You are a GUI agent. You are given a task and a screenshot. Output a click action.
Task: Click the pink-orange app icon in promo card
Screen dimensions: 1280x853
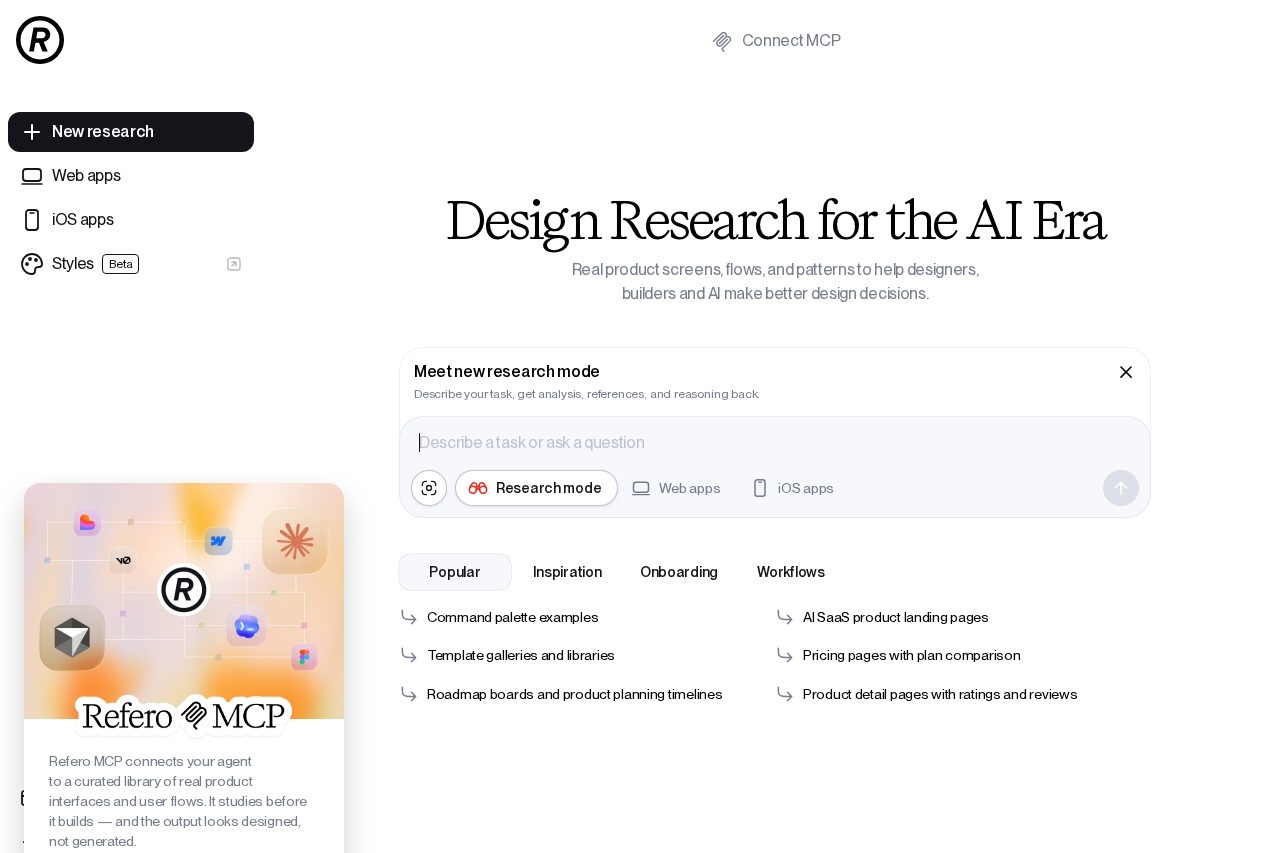(87, 522)
